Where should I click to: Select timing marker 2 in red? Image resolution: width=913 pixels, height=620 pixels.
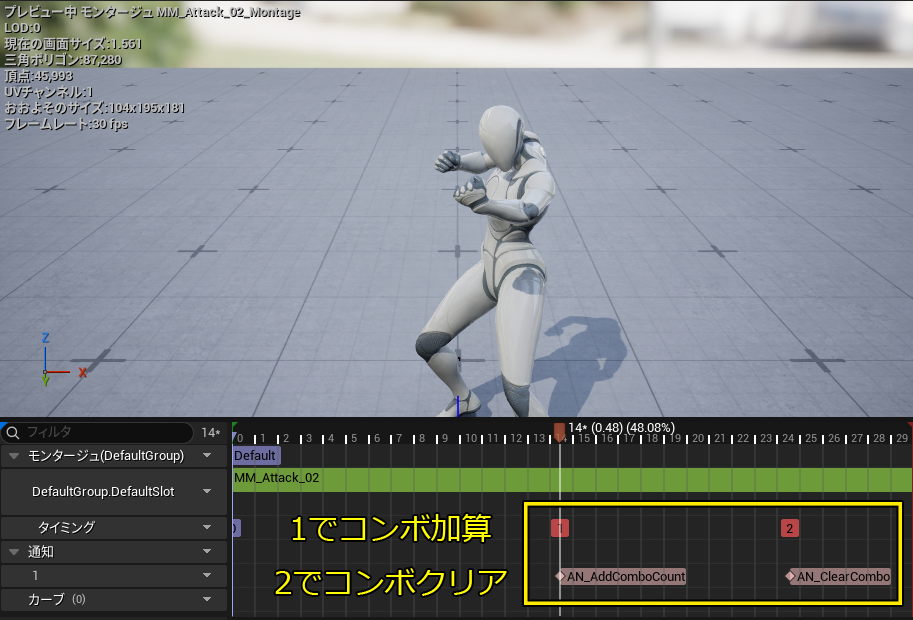[x=790, y=528]
